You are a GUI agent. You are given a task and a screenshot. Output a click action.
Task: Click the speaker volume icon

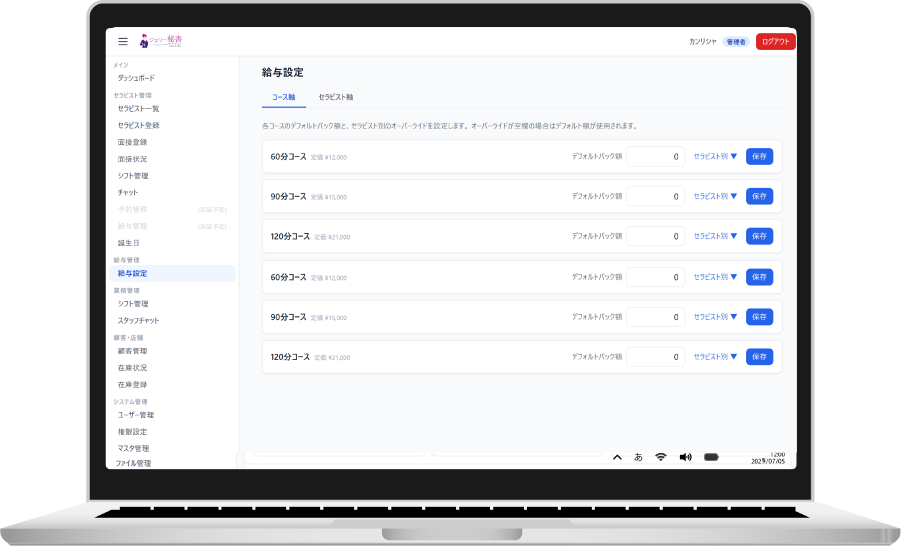point(686,457)
